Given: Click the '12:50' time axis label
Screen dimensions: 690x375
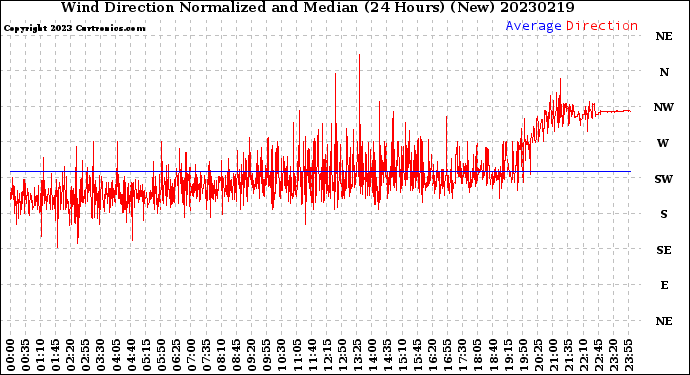Looking at the screenshot, I should click(x=342, y=355).
